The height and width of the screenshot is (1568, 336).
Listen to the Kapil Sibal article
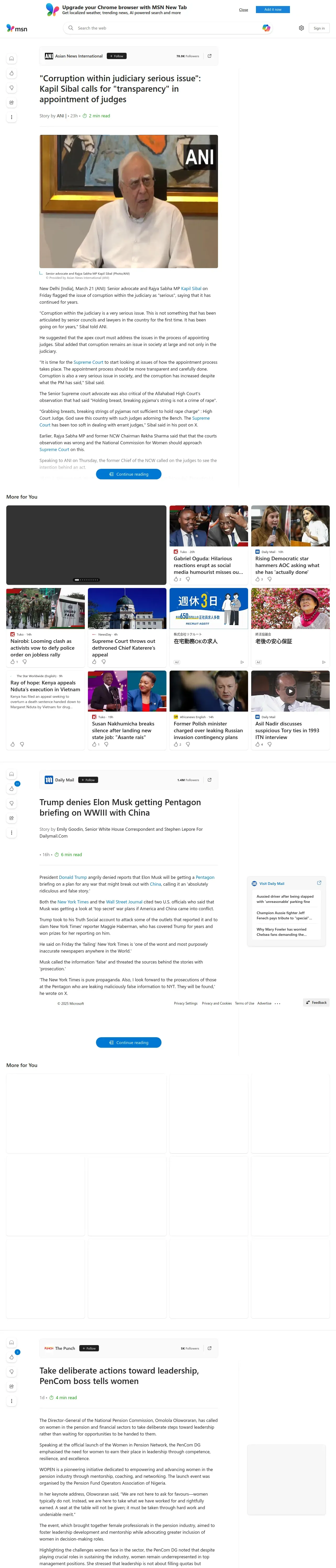tap(12, 59)
